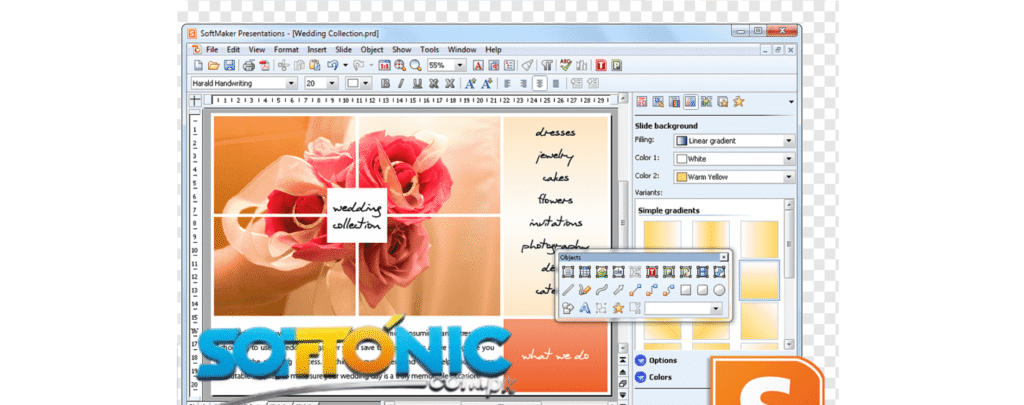Click the magnifying glass zoom icon
This screenshot has width=1024, height=405.
415,65
